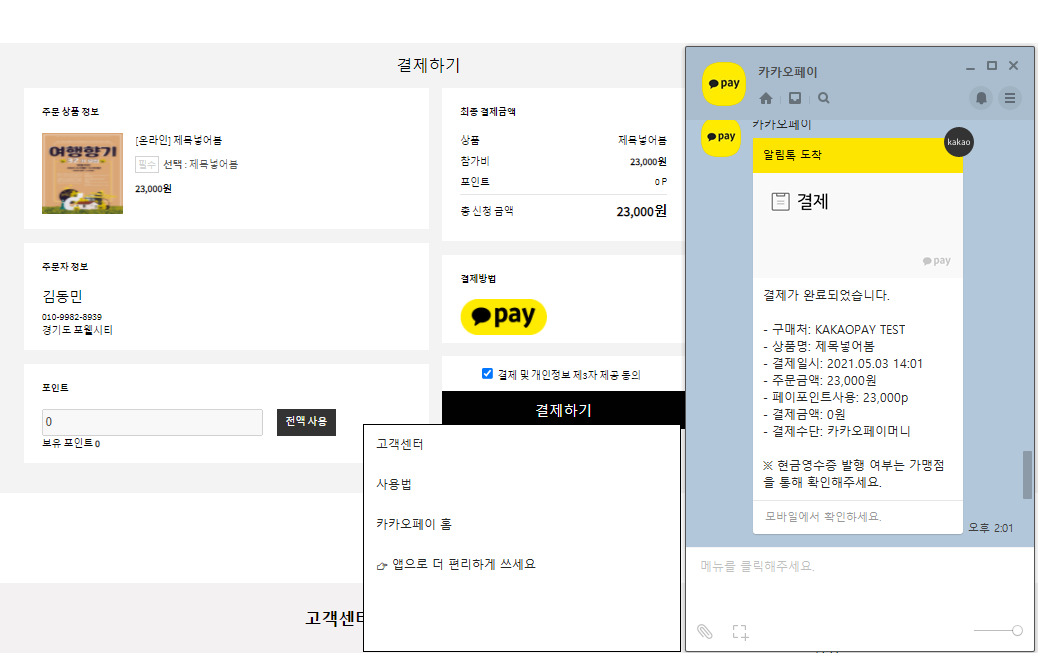Click the 참가비 23,000원 value
The height and width of the screenshot is (653, 1038).
(648, 162)
